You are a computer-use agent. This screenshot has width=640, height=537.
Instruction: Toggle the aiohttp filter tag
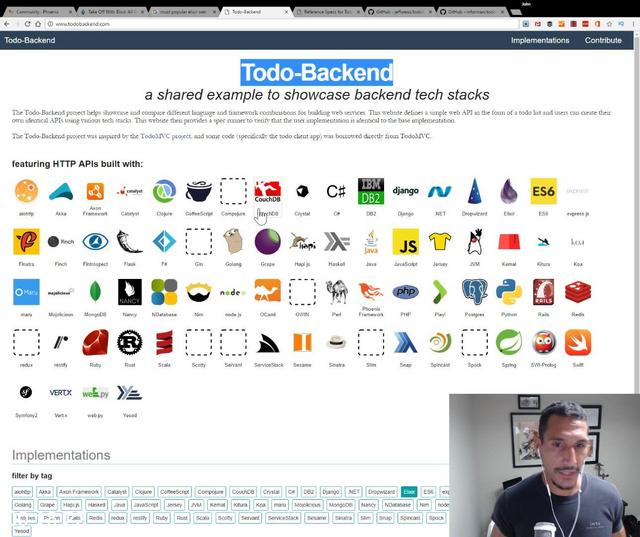[x=22, y=492]
